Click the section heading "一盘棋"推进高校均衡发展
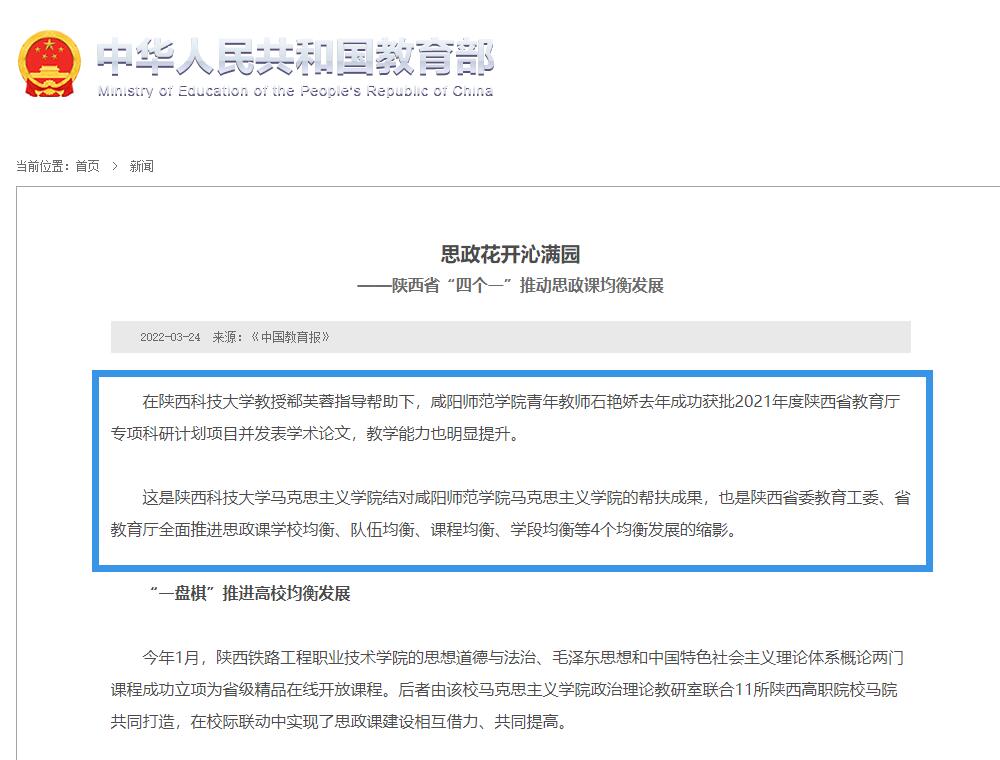Screen dimensions: 1000x760 click(x=250, y=594)
